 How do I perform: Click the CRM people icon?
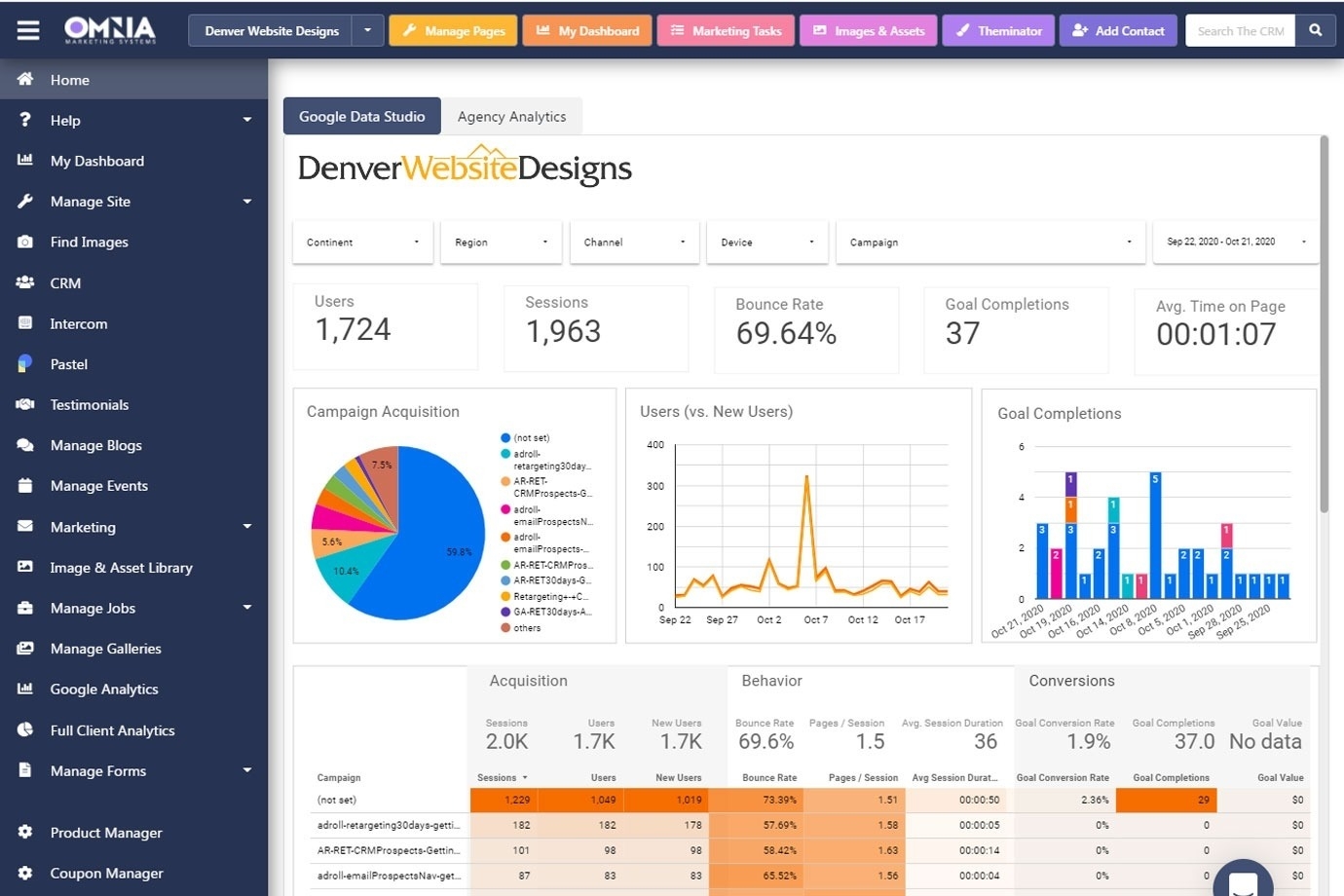[25, 282]
